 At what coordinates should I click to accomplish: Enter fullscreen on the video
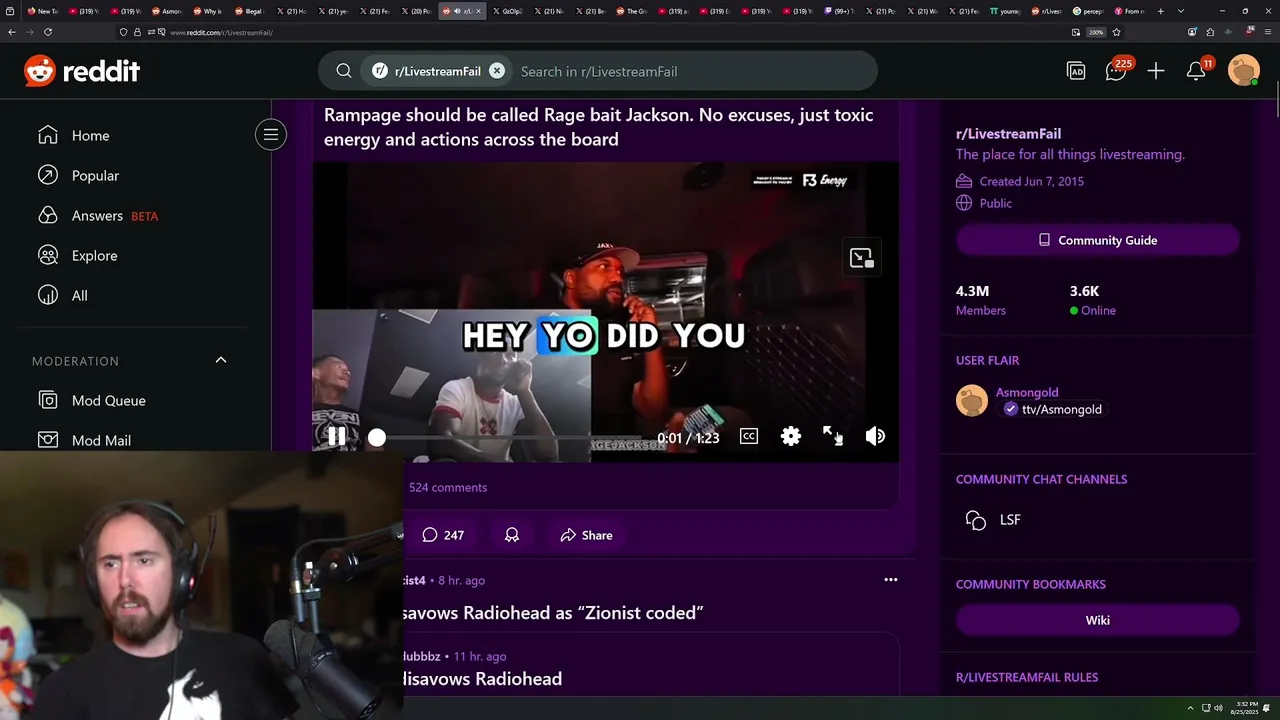click(x=832, y=436)
